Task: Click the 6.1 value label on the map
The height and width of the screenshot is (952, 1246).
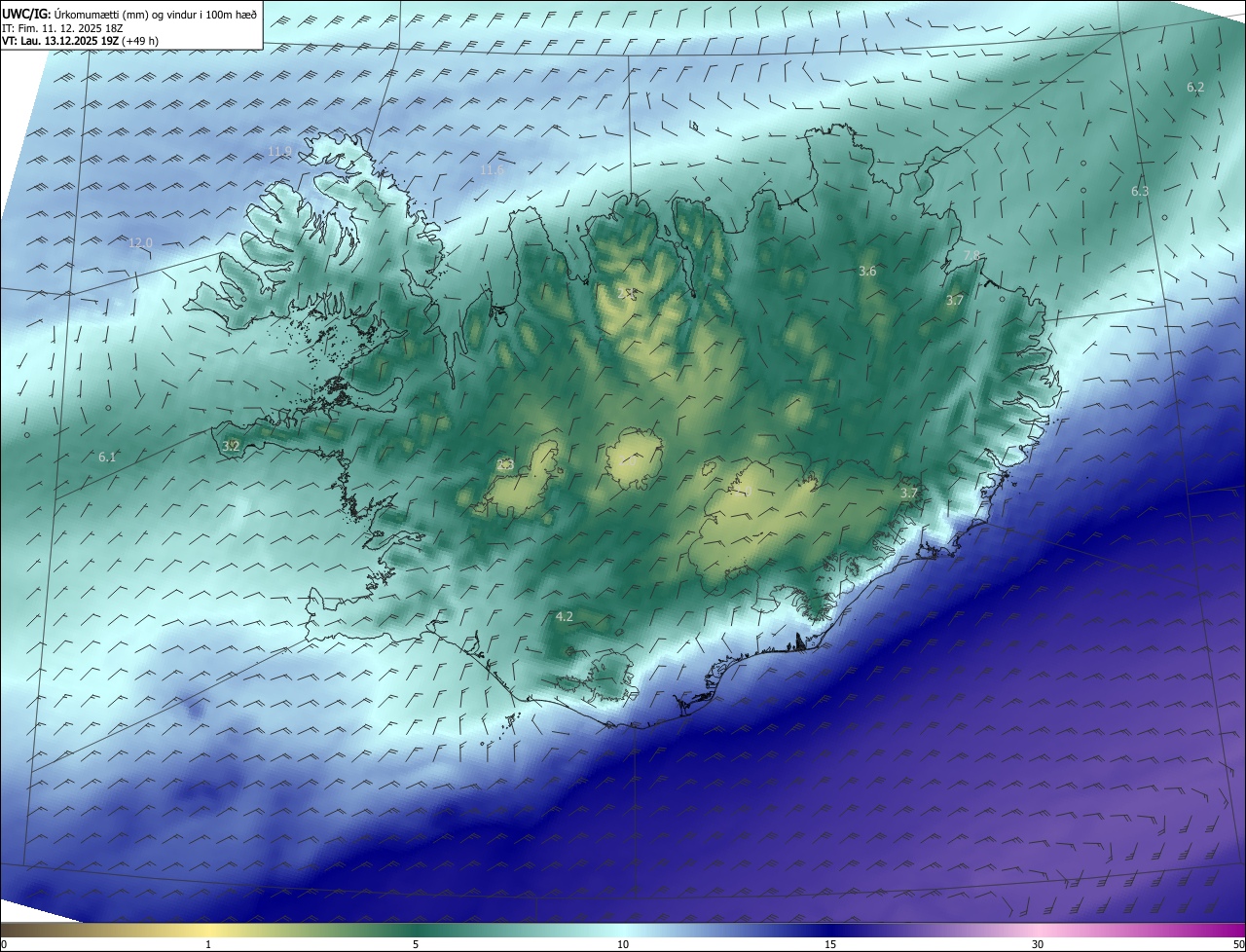Action: 107,458
